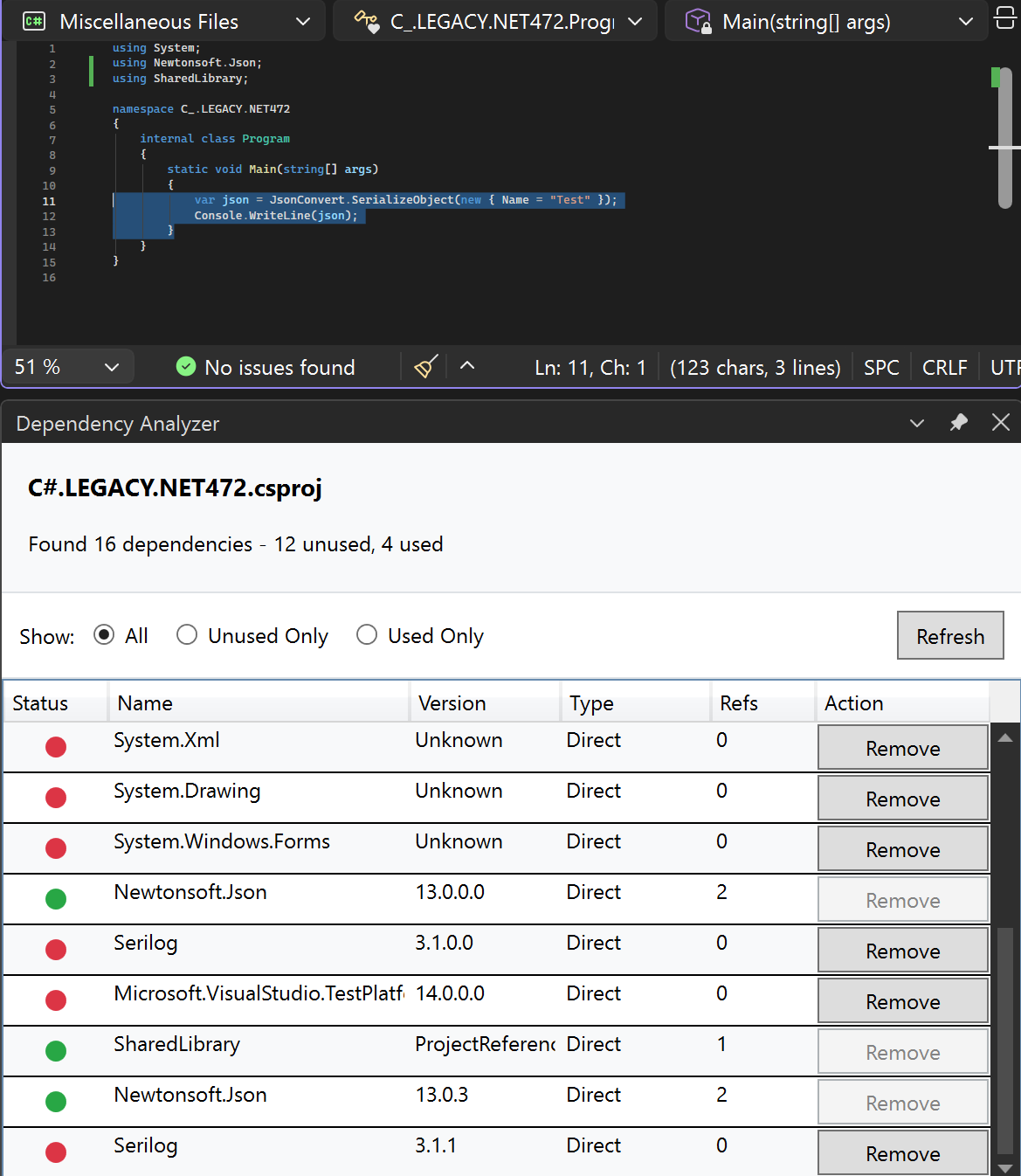Select the key icon beside the class breadcrumb
This screenshot has height=1176, width=1021.
(x=367, y=20)
